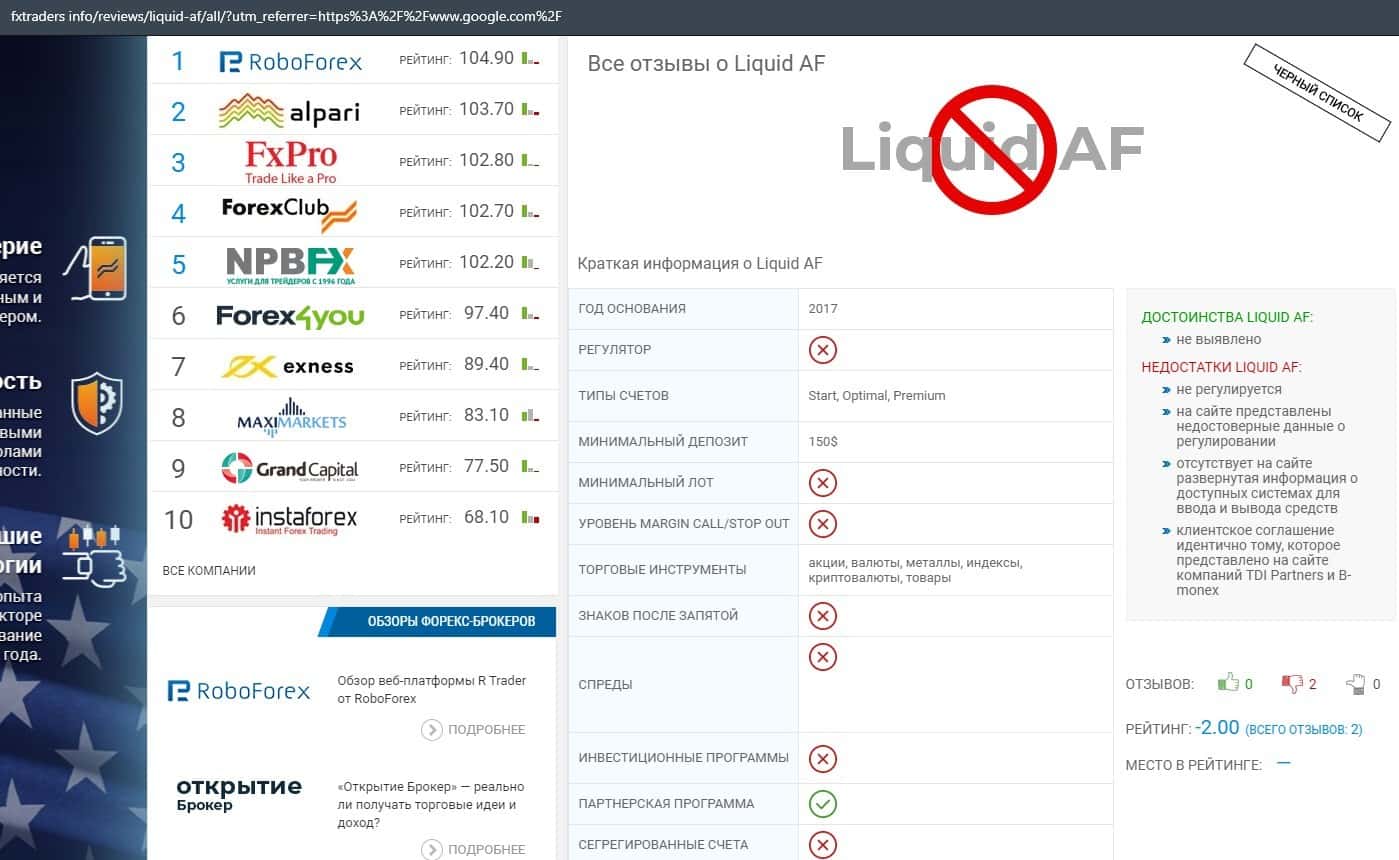This screenshot has width=1399, height=860.
Task: Open the Exness broker logo
Action: 287,366
